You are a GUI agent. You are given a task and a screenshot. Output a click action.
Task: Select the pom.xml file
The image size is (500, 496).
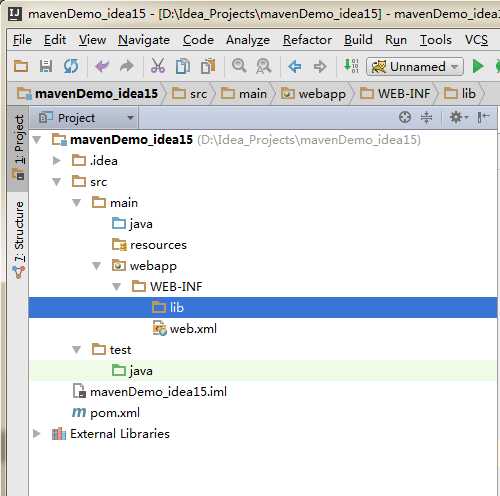point(106,413)
